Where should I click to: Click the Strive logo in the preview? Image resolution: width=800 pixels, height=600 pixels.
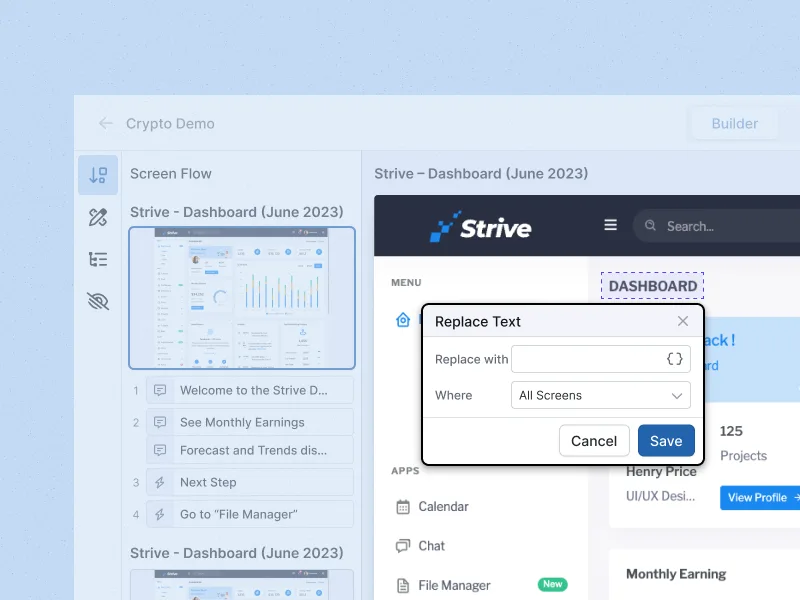click(480, 227)
